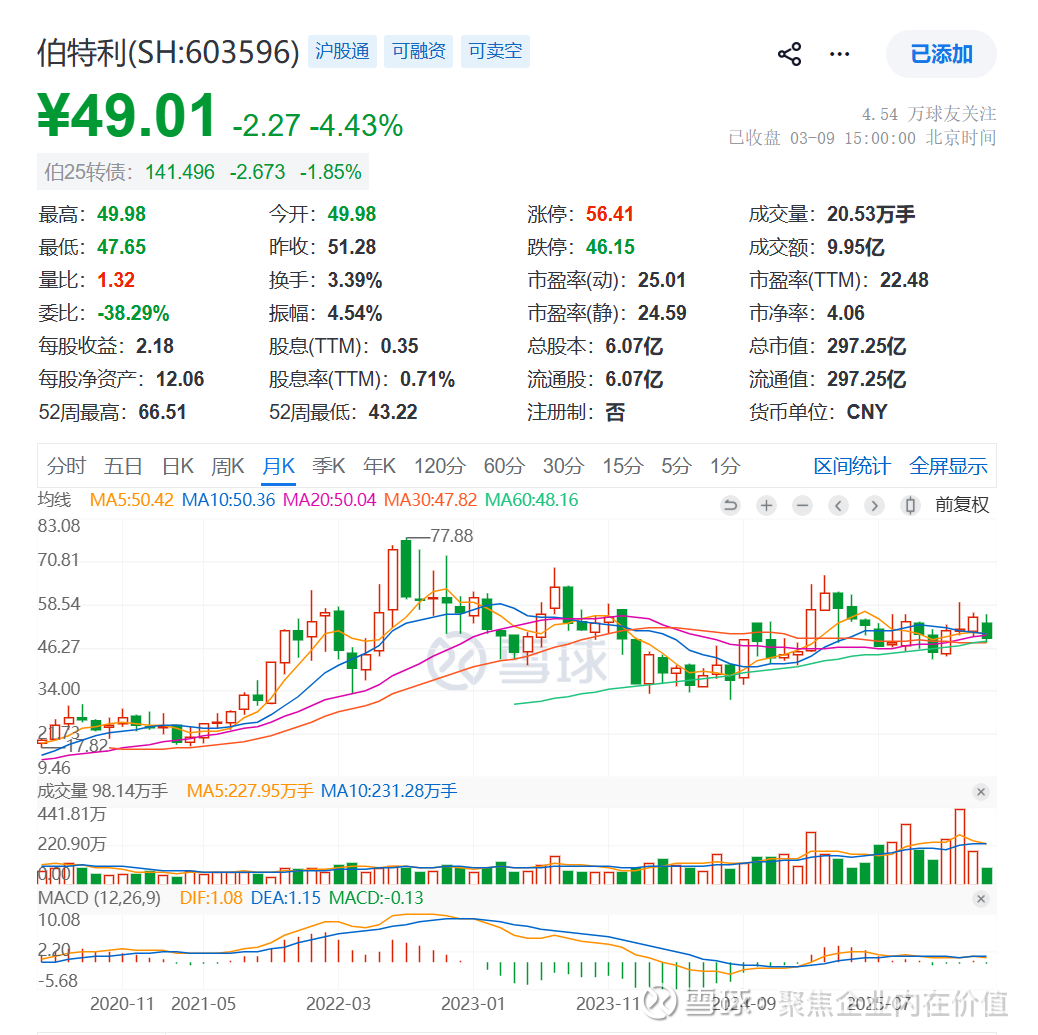This screenshot has width=1038, height=1035.
Task: Click the share icon
Action: click(789, 54)
